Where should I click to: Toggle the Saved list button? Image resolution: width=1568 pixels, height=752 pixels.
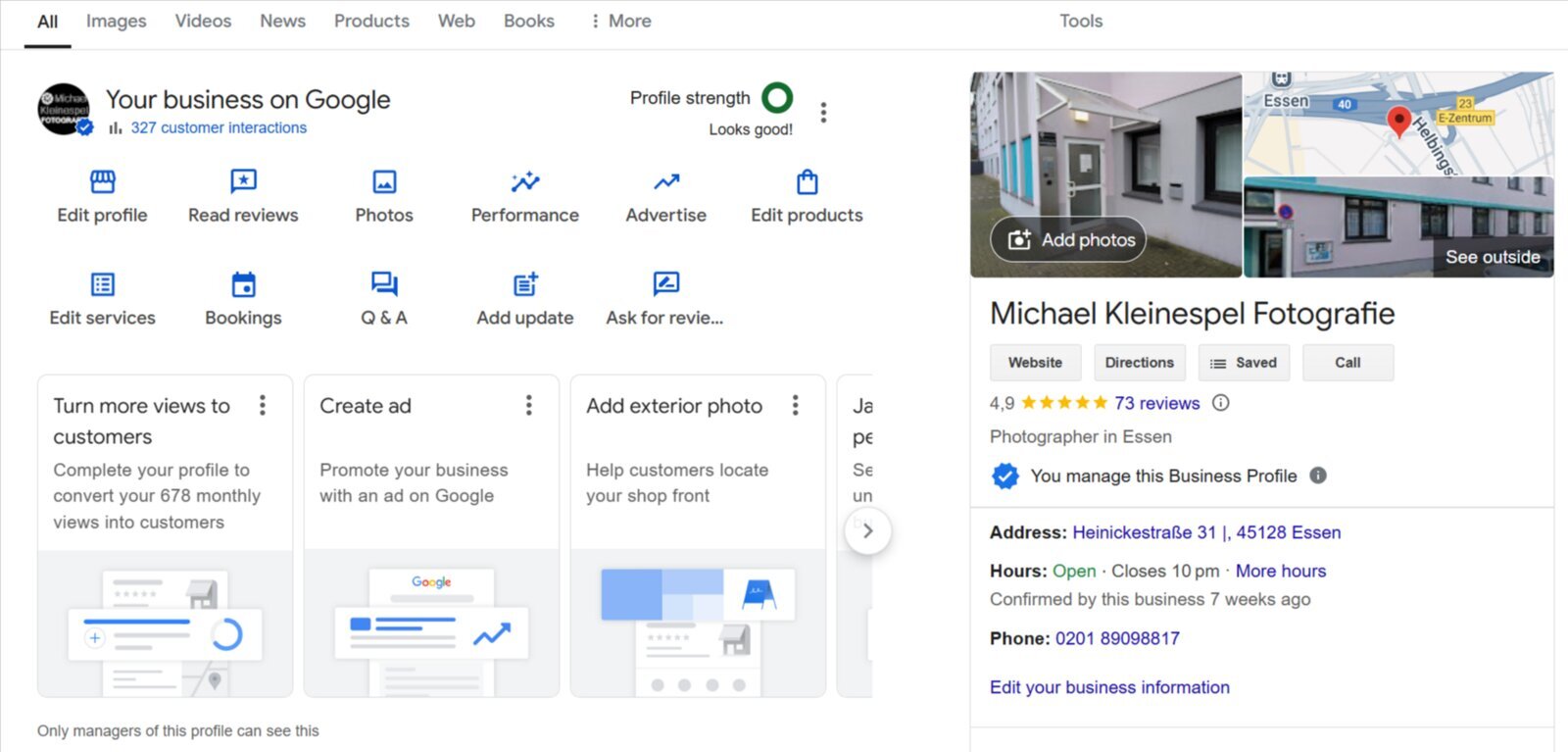coord(1244,363)
